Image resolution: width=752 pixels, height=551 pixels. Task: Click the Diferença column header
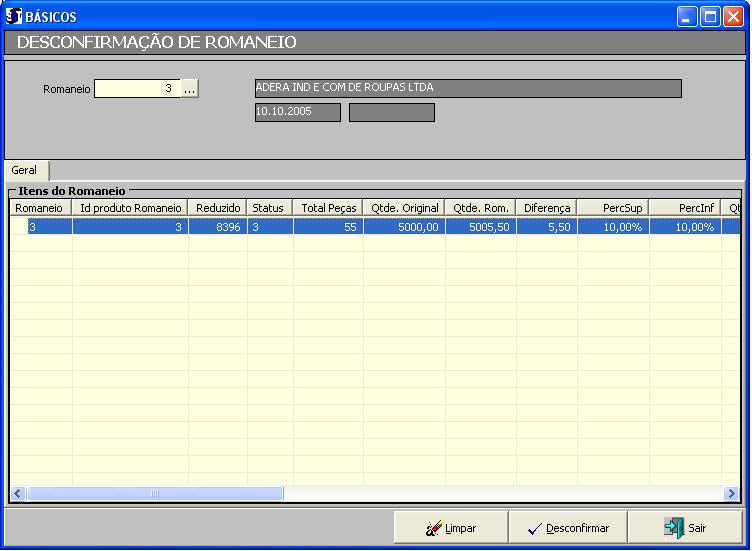click(547, 208)
